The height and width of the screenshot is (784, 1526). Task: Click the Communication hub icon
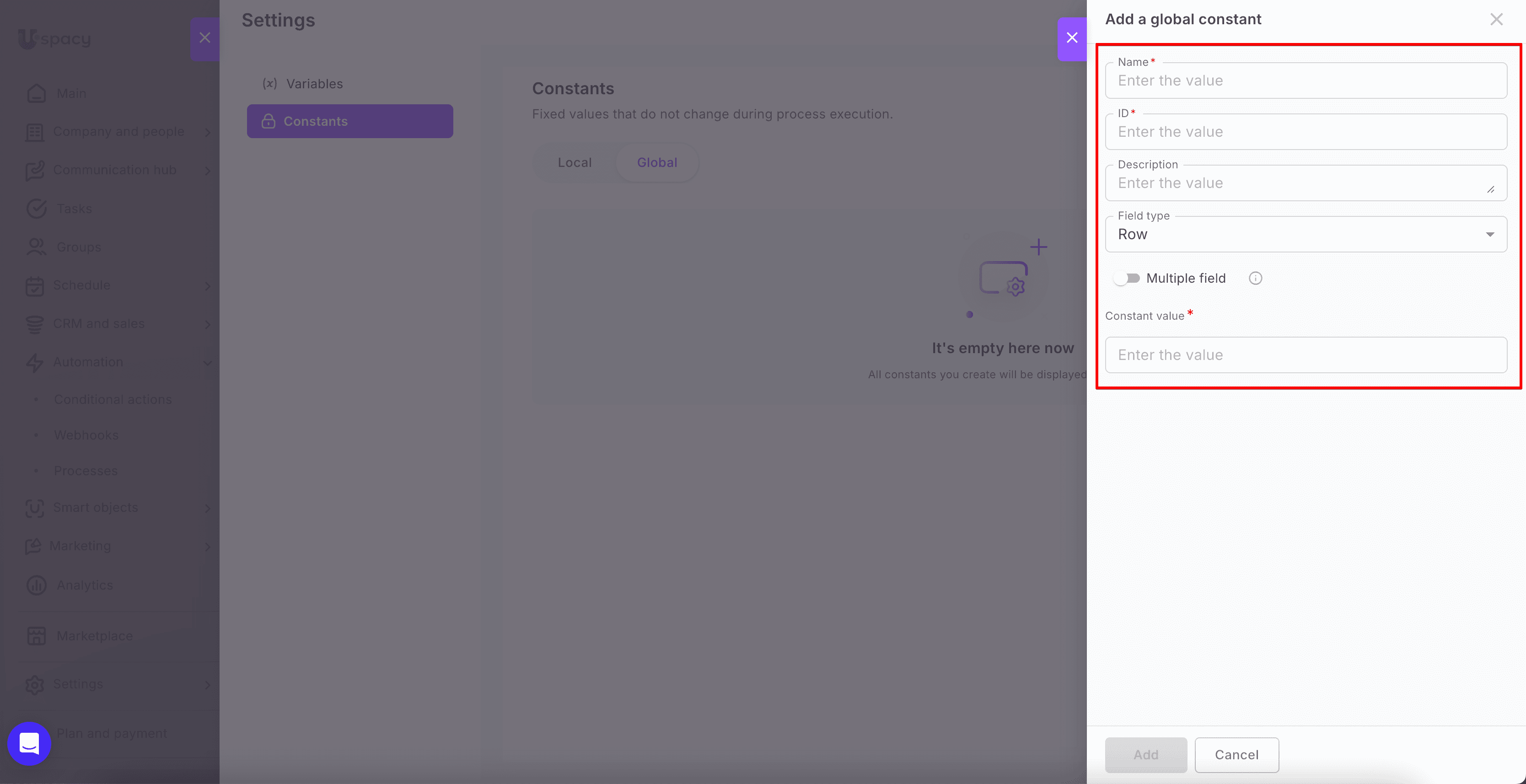(x=34, y=170)
